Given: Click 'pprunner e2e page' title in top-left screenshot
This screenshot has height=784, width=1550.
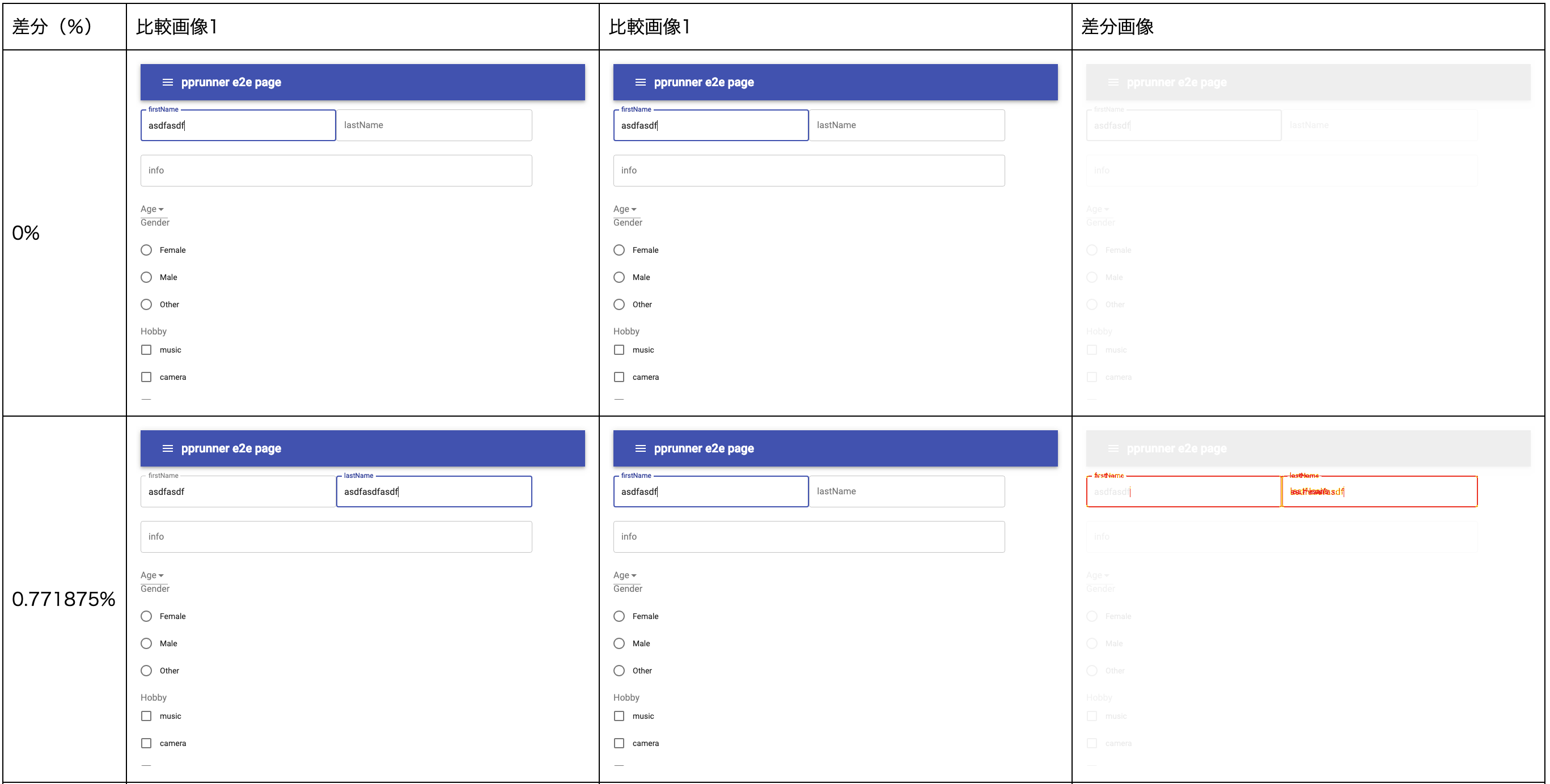Looking at the screenshot, I should [x=231, y=82].
